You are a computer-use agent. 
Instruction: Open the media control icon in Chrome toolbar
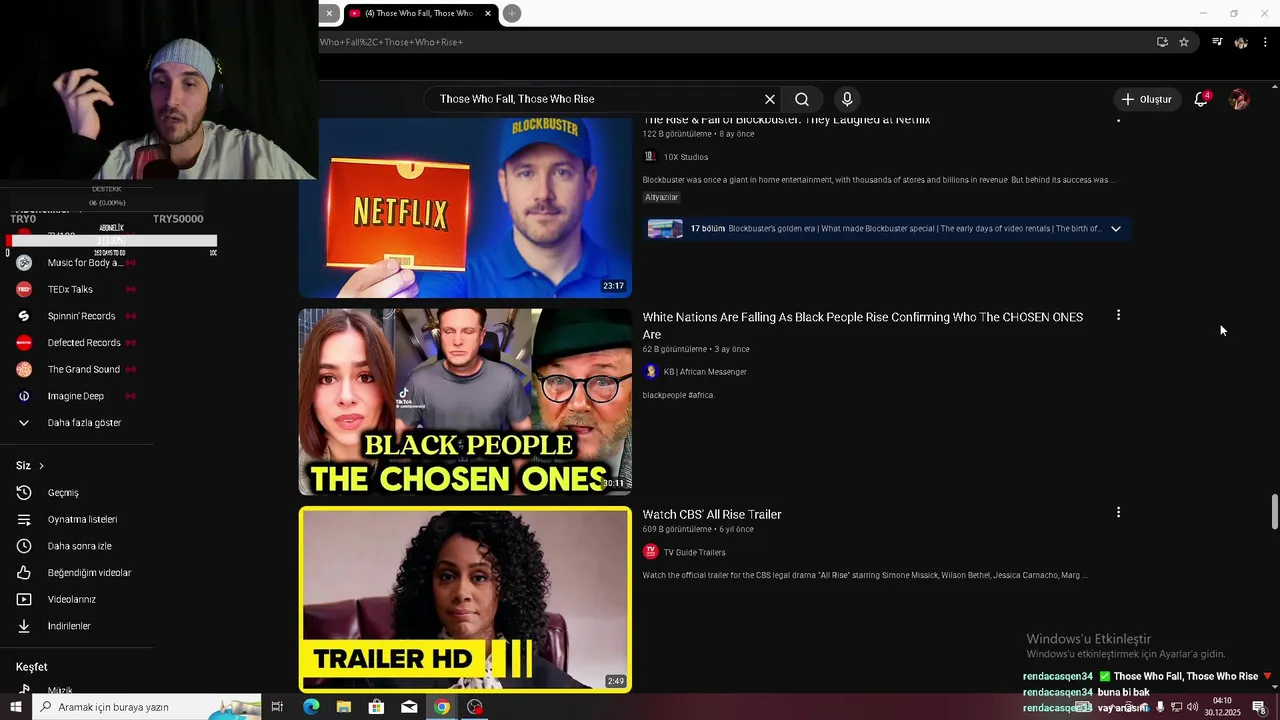pos(1217,42)
